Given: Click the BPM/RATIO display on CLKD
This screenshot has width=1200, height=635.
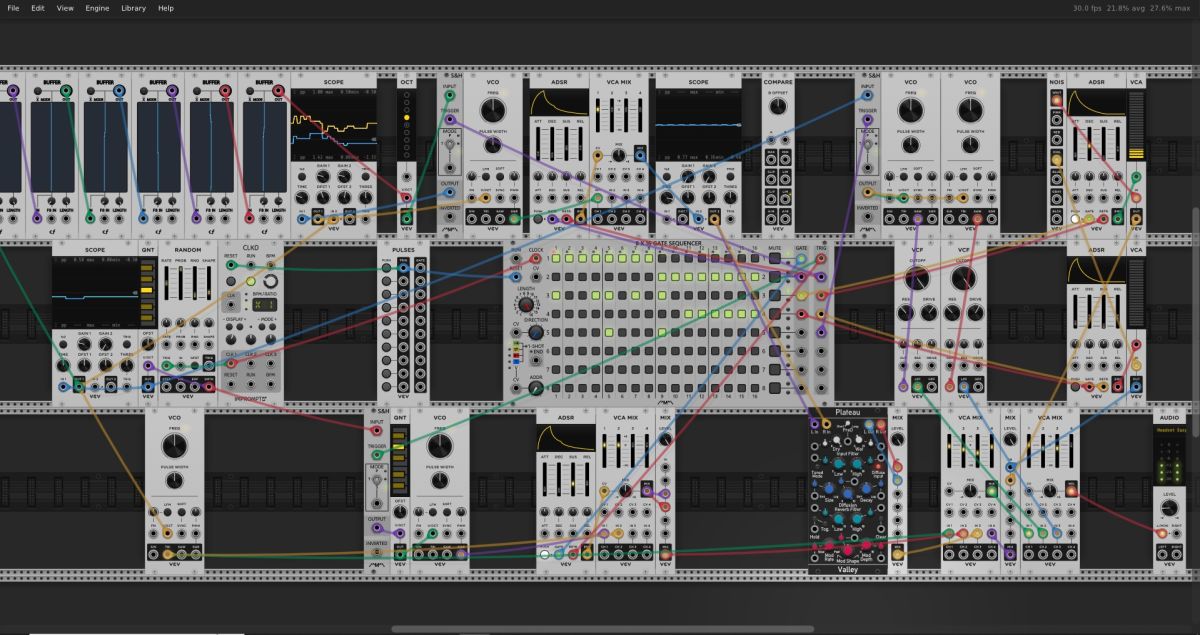Looking at the screenshot, I should (x=265, y=305).
